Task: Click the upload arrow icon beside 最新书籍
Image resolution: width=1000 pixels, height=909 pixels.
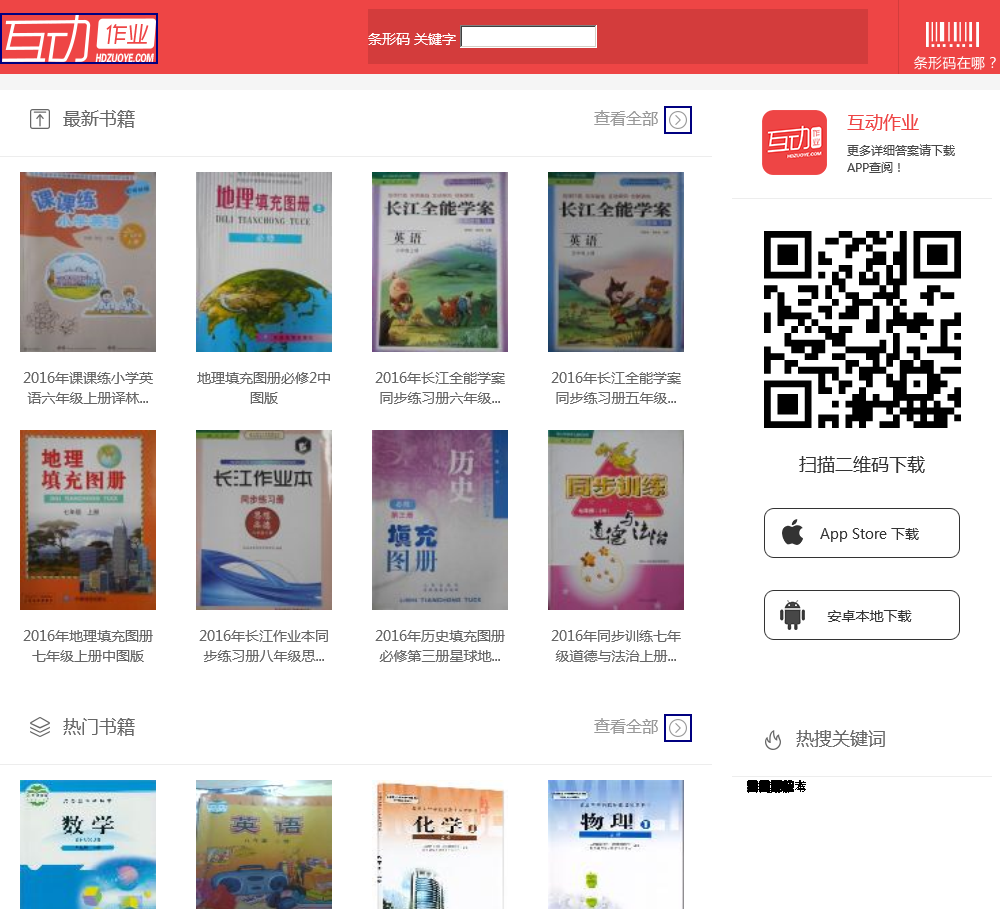Action: pyautogui.click(x=40, y=119)
